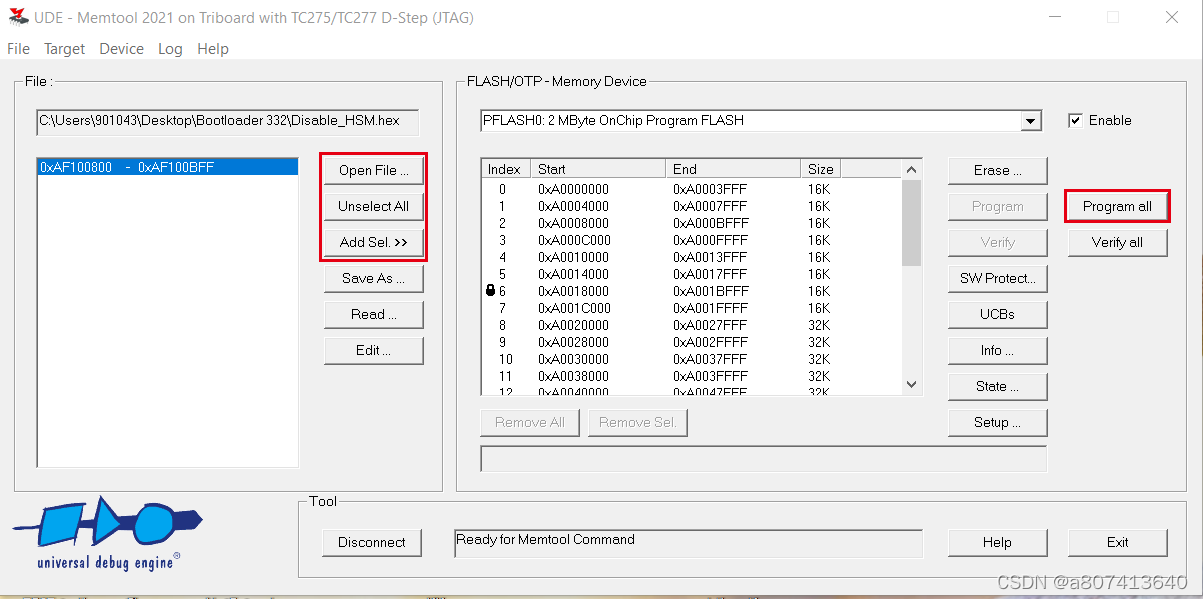Open the PFLASH0 memory device dropdown

tap(1031, 121)
